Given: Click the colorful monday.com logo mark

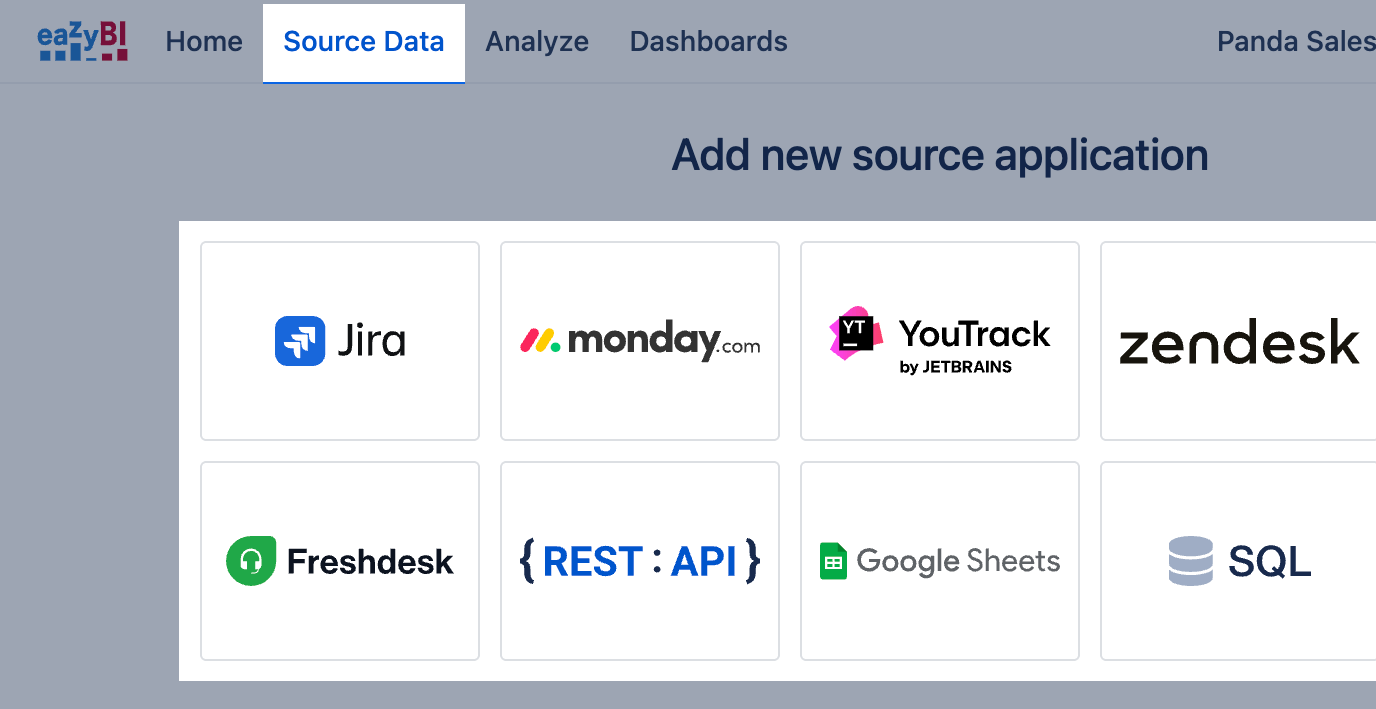Looking at the screenshot, I should click(x=540, y=341).
